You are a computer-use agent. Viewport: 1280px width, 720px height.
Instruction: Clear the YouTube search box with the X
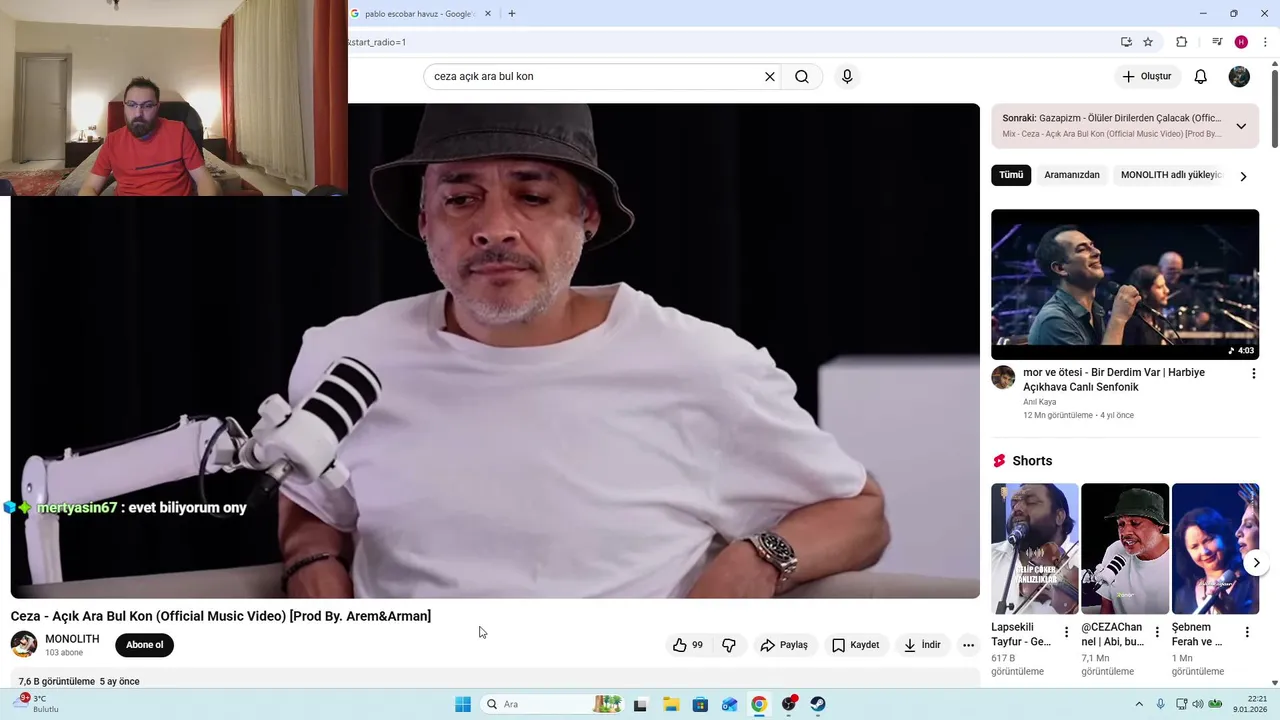point(770,77)
